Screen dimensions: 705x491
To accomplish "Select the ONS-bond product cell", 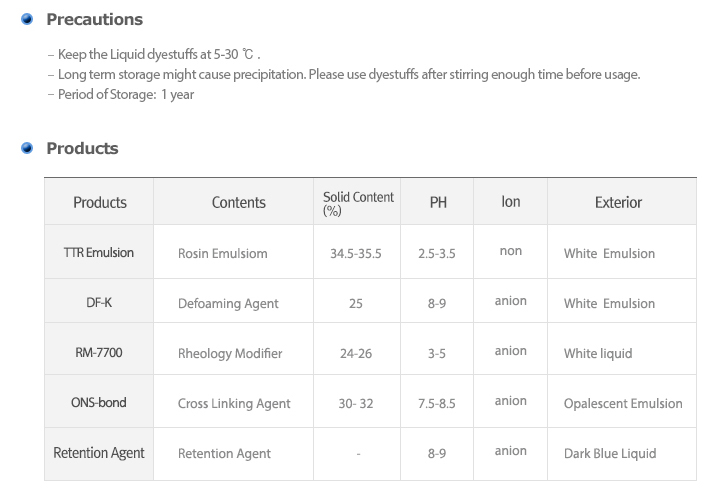I will (99, 402).
